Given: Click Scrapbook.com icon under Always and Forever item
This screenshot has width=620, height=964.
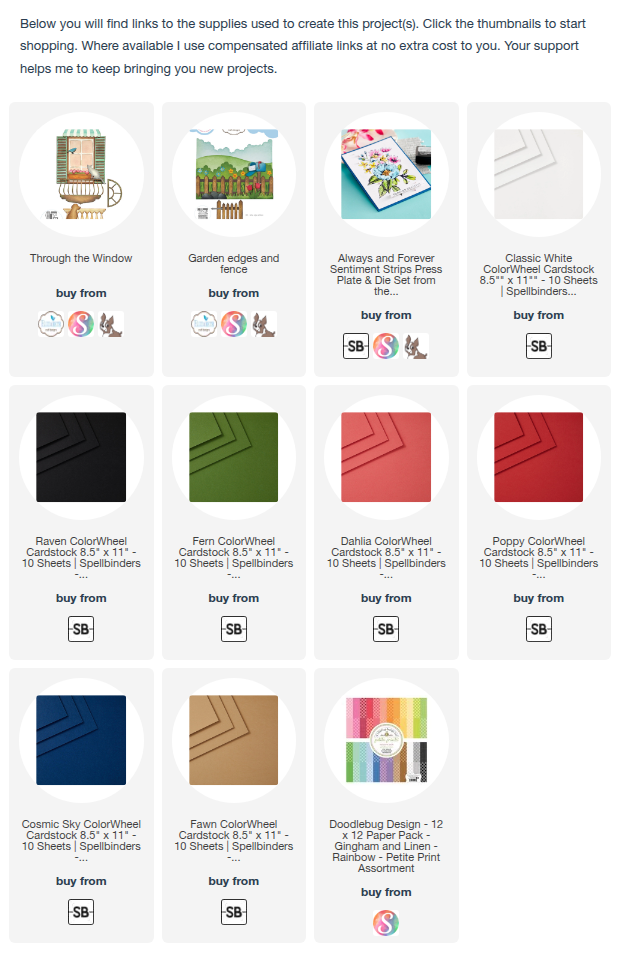Looking at the screenshot, I should click(386, 346).
